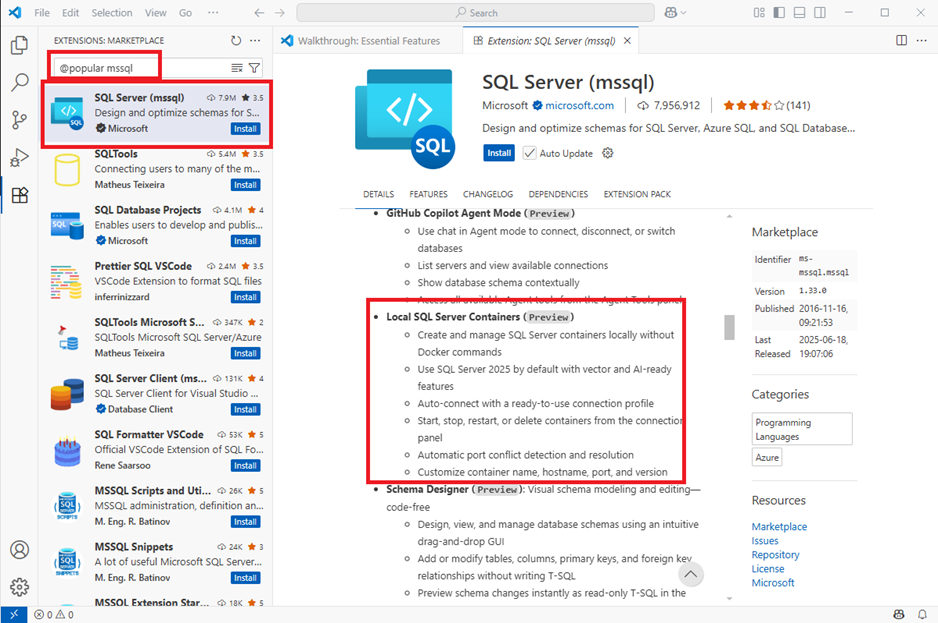Toggle the bottom panel layout icon
The height and width of the screenshot is (623, 938).
(x=799, y=13)
